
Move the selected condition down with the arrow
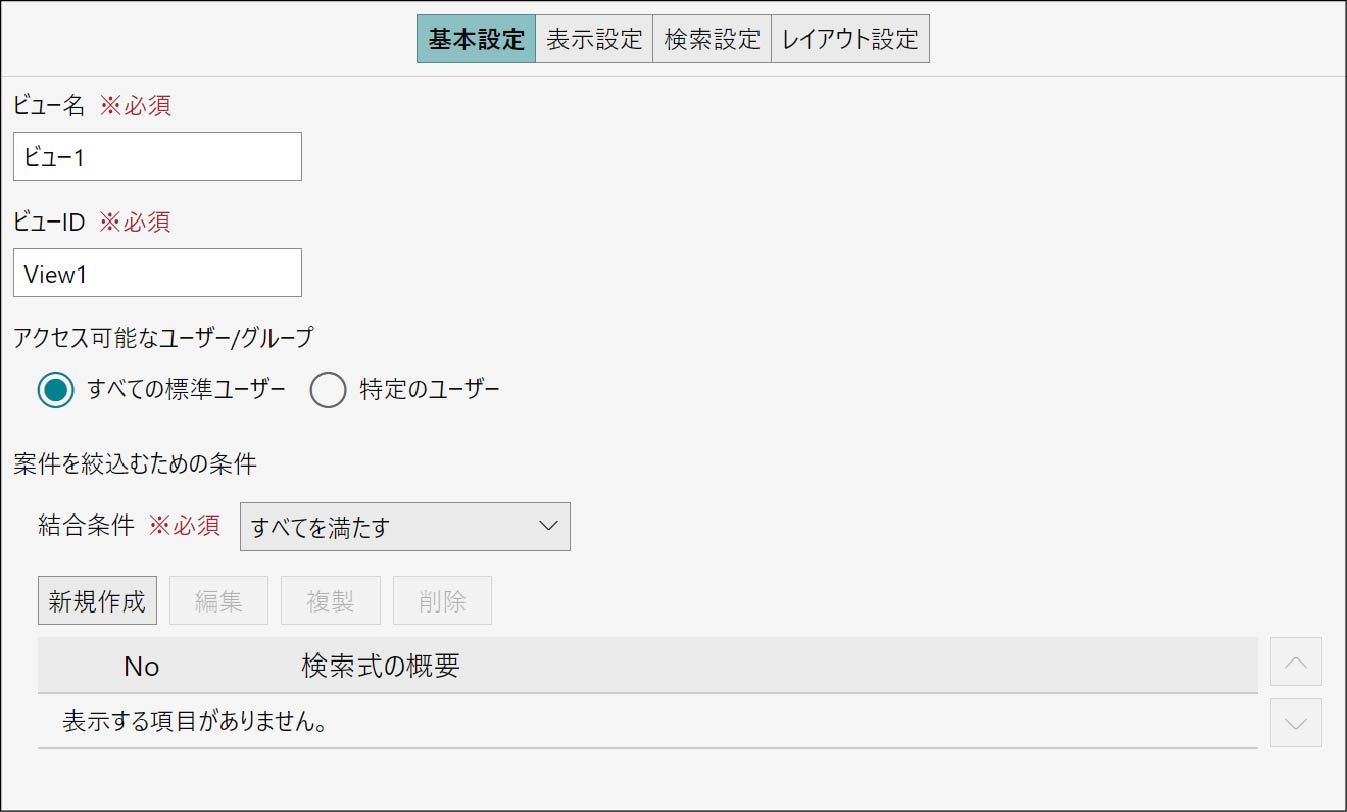pos(1295,723)
